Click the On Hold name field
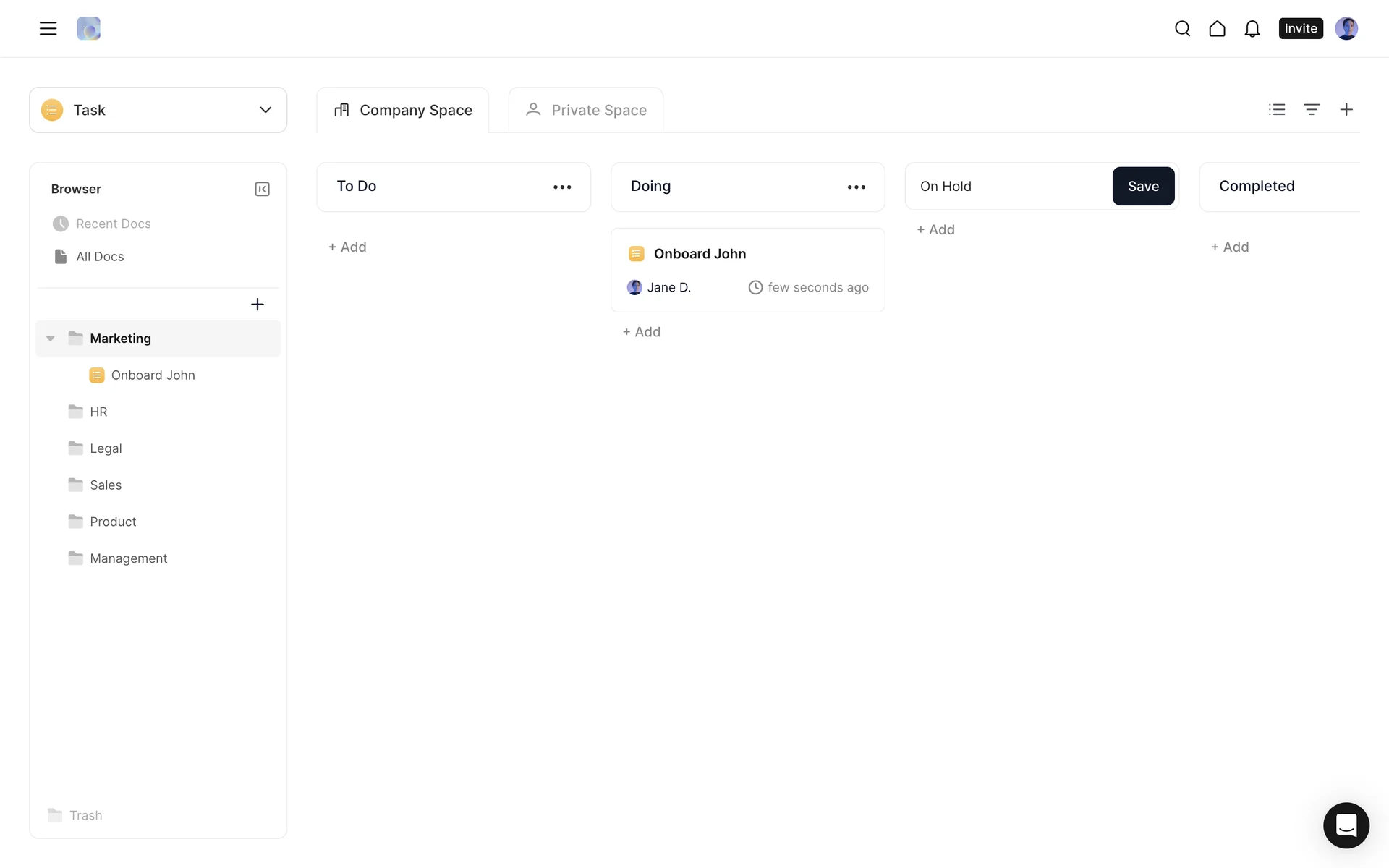 pyautogui.click(x=1009, y=186)
